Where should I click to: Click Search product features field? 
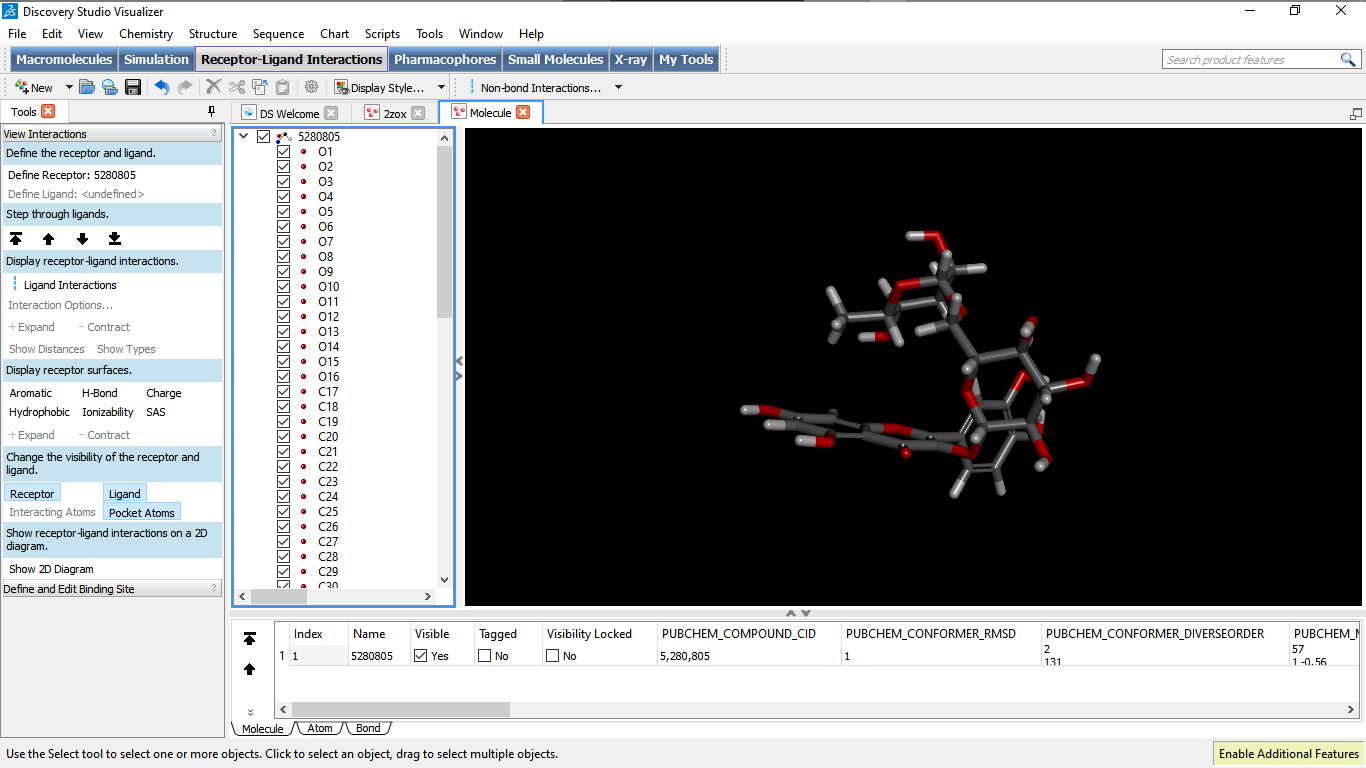[1250, 60]
